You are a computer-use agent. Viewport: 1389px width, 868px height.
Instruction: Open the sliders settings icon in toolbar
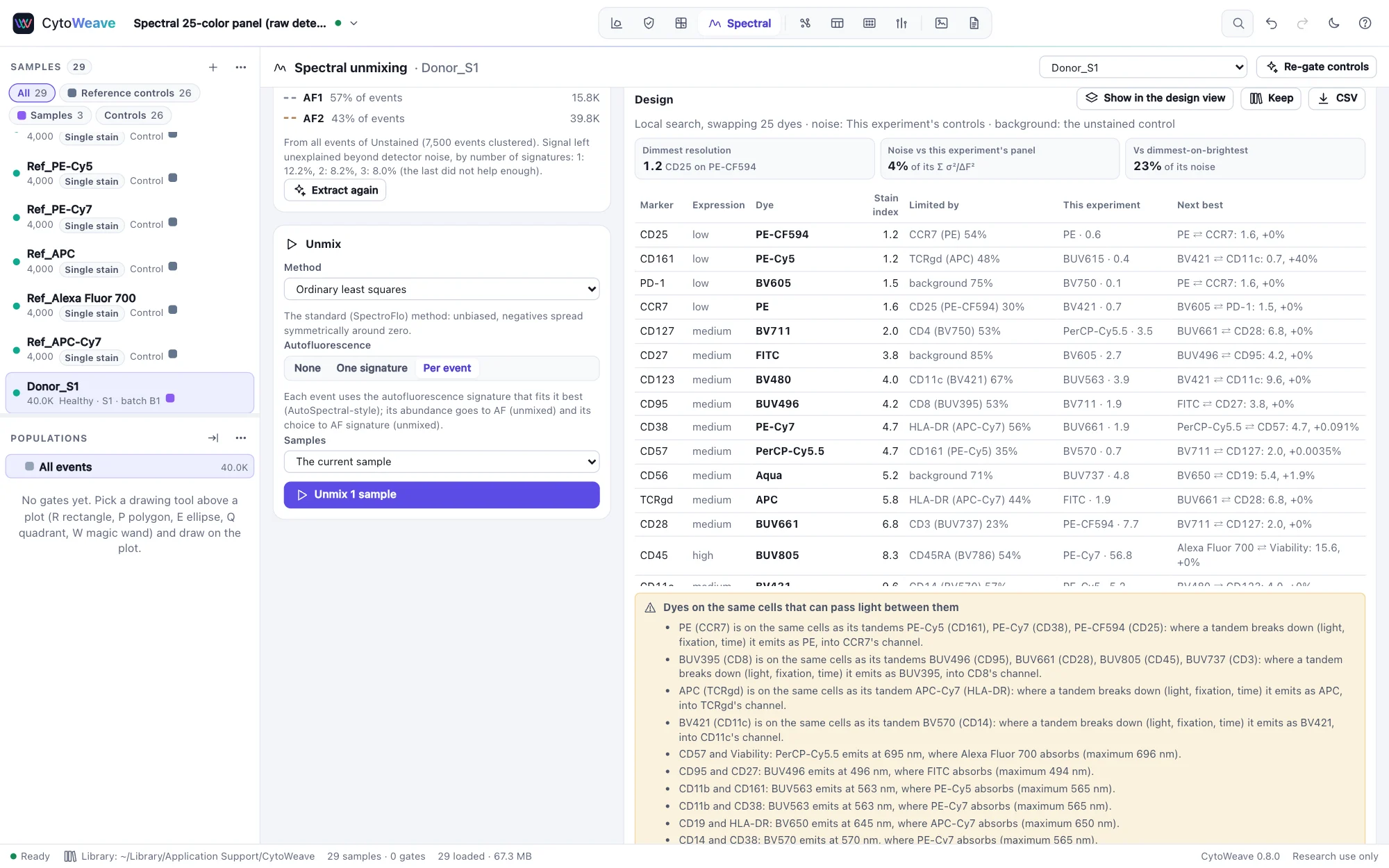tap(901, 23)
